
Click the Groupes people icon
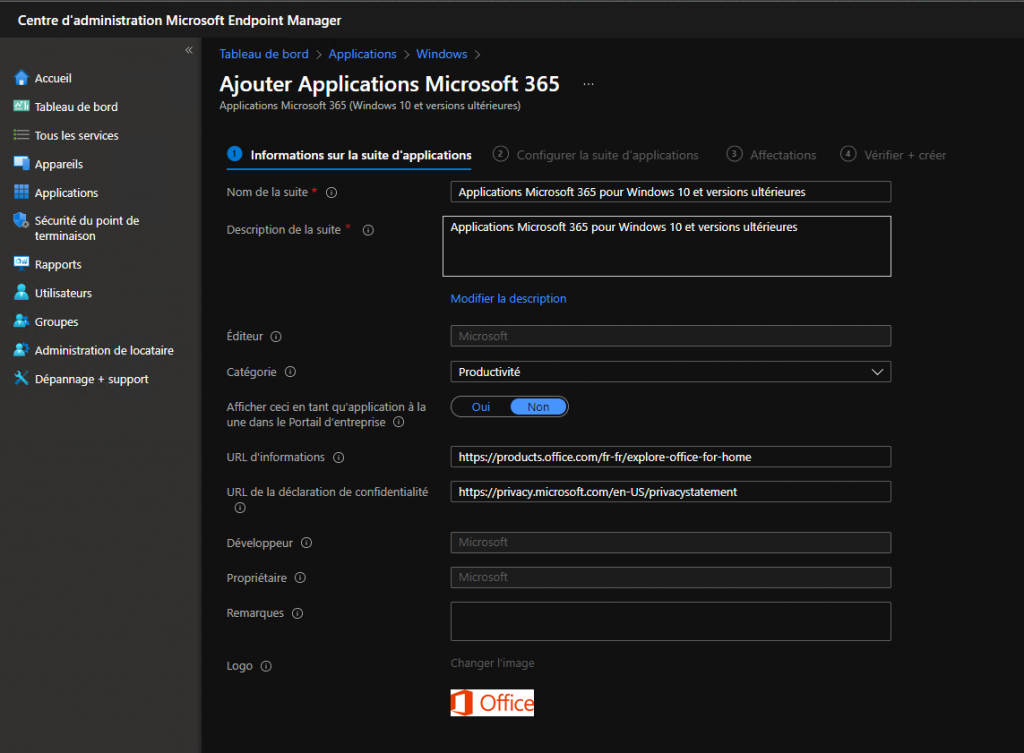coord(22,321)
